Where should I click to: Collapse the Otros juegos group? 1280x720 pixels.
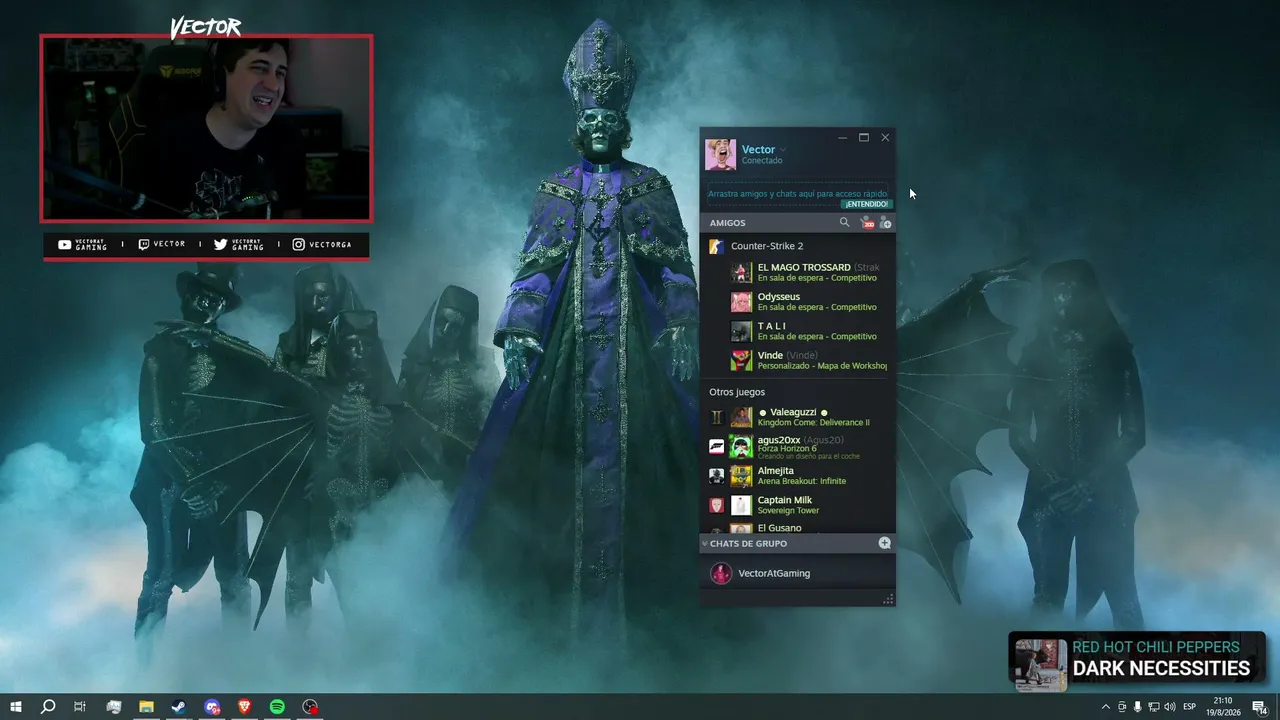point(737,392)
